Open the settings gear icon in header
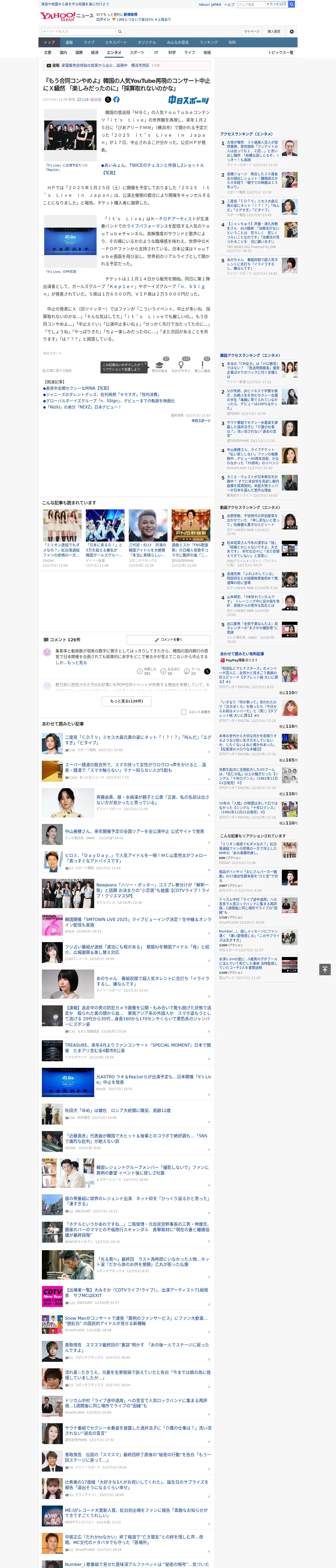336x1568 pixels. [292, 31]
